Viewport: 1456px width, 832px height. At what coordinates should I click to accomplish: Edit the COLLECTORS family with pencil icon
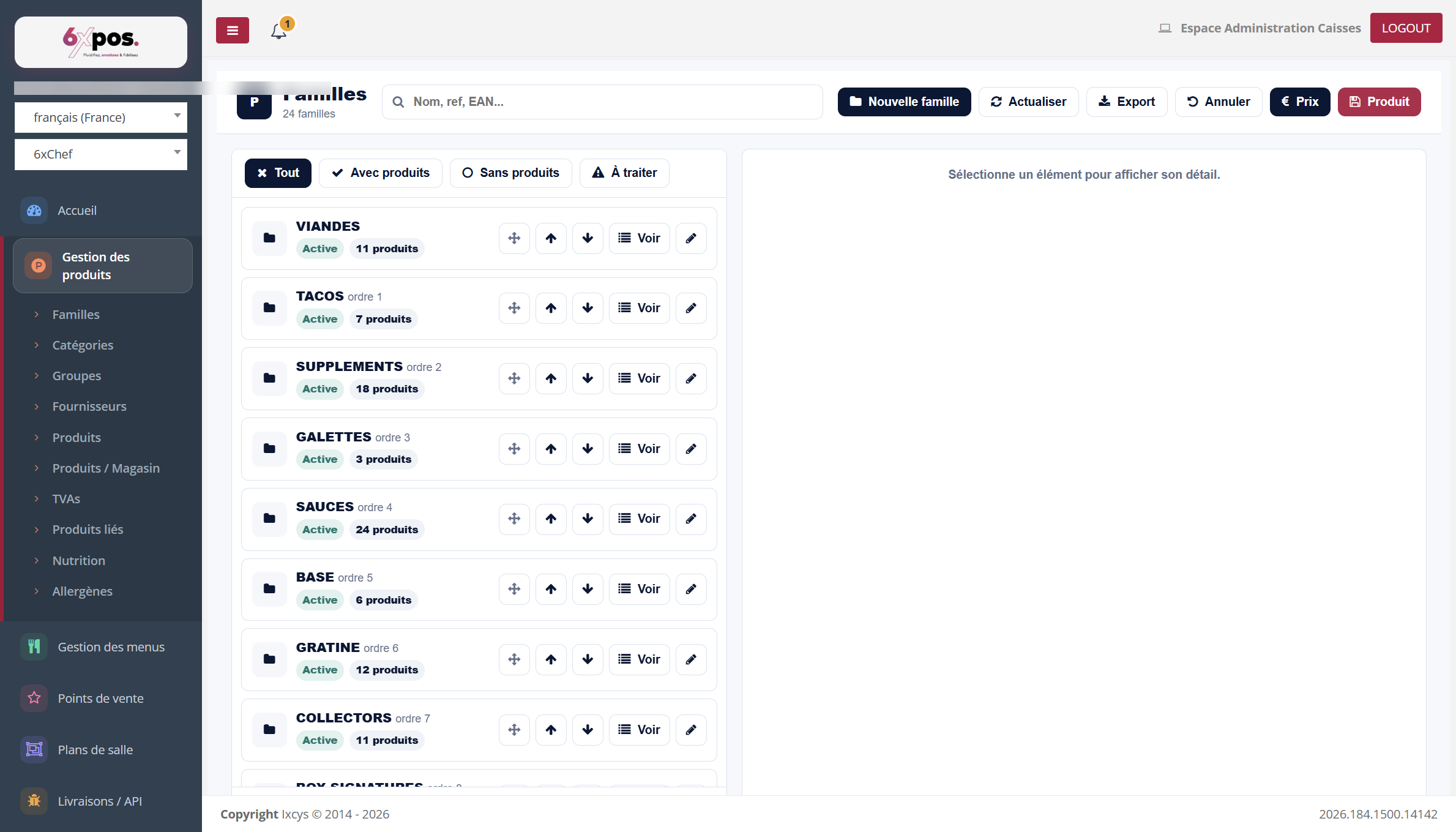coord(691,730)
